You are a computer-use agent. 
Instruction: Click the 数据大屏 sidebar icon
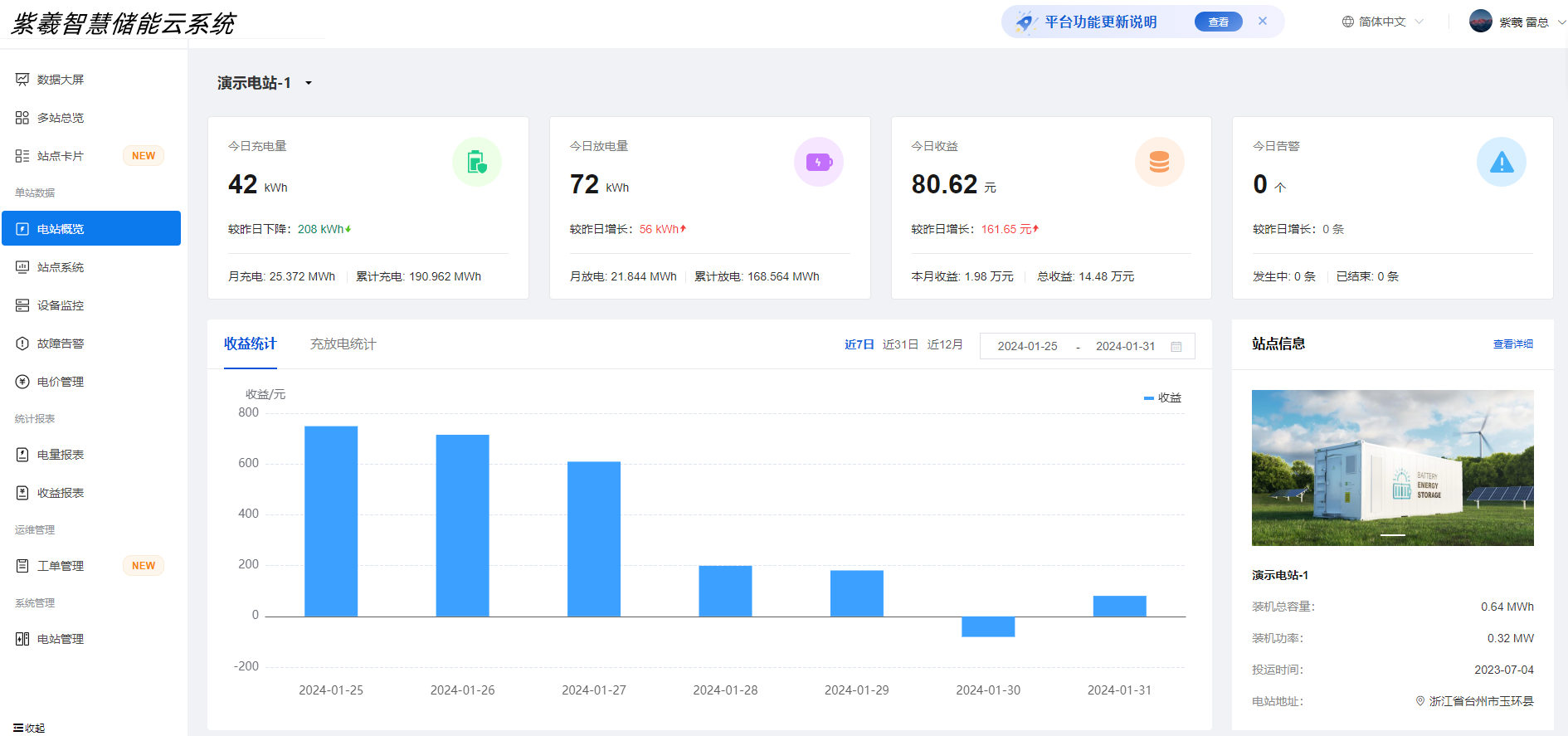pyautogui.click(x=22, y=80)
